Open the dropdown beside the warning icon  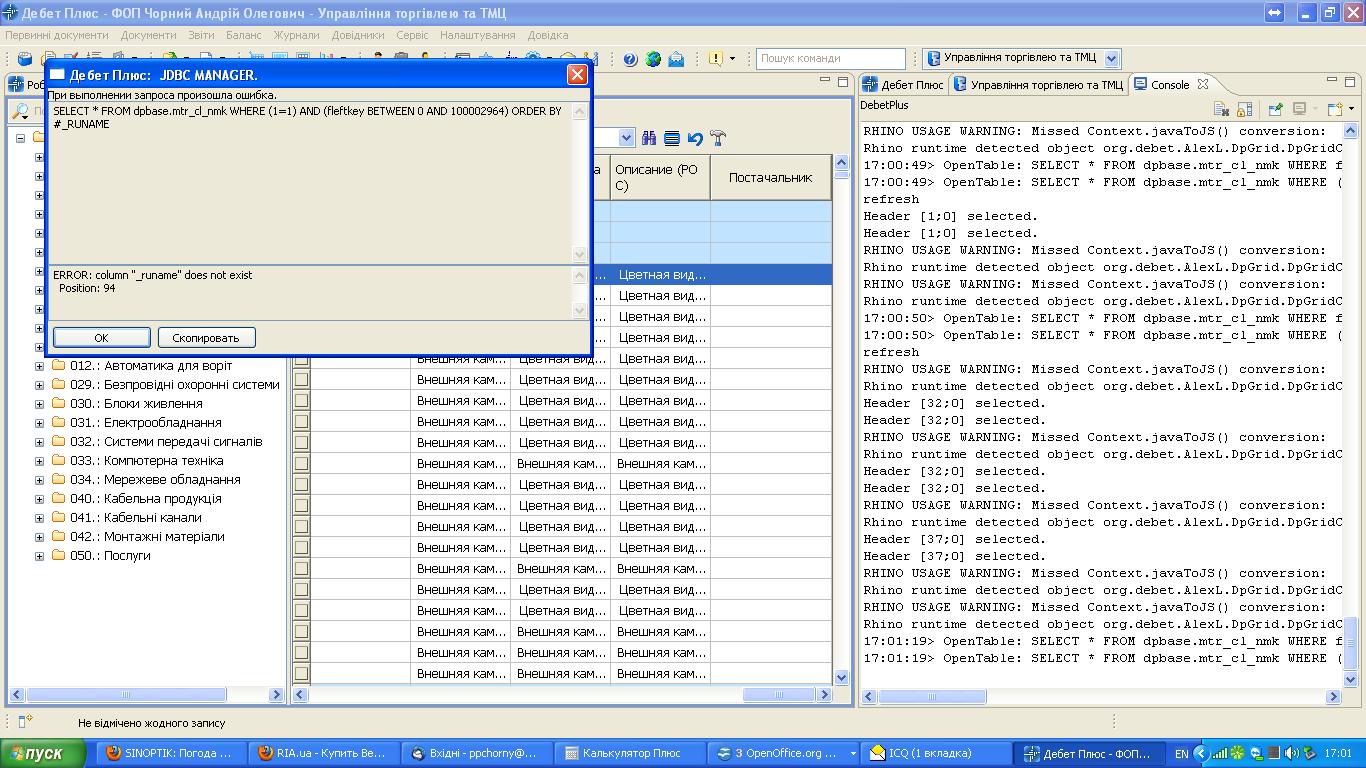(732, 59)
